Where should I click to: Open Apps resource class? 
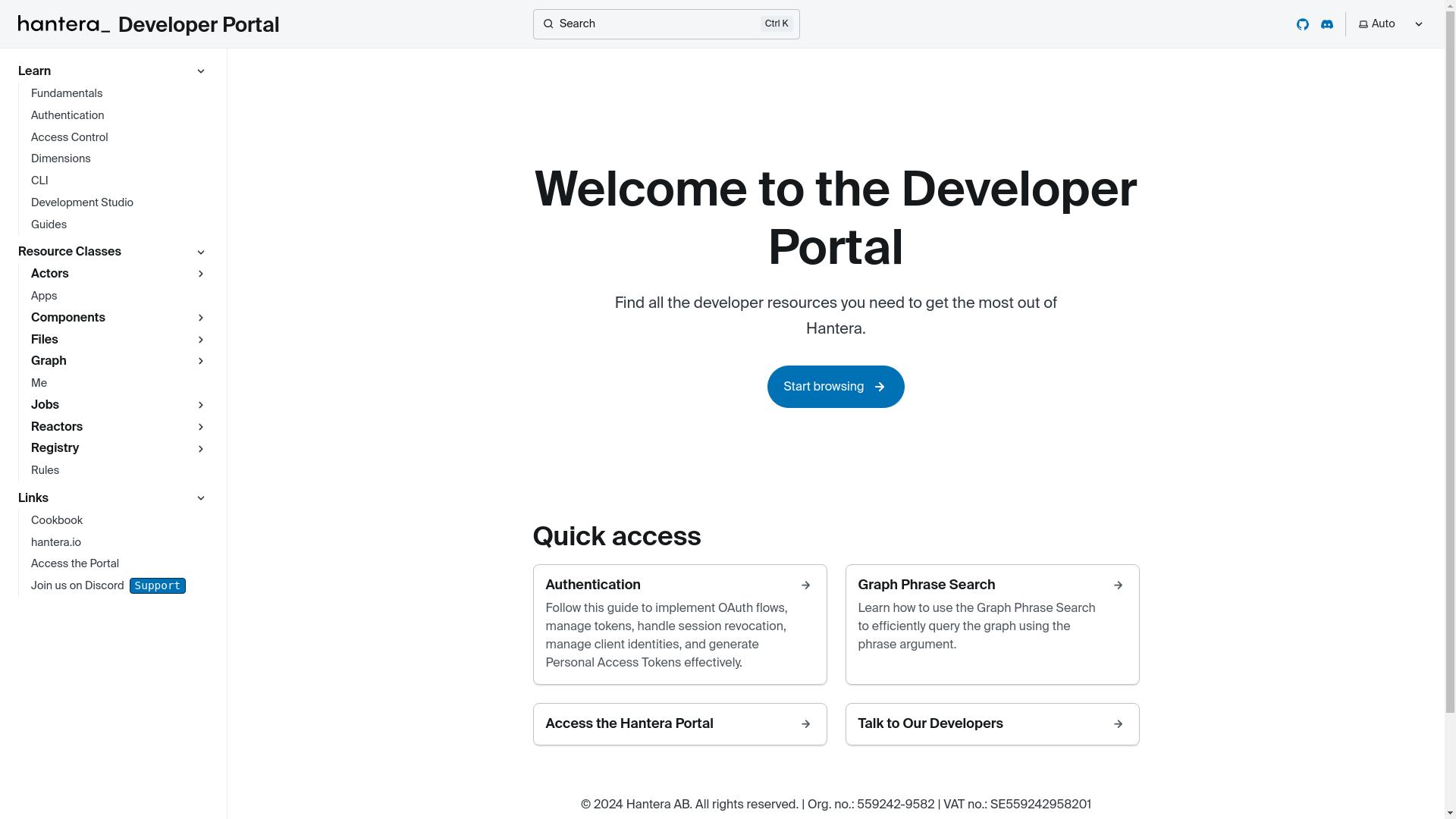44,296
